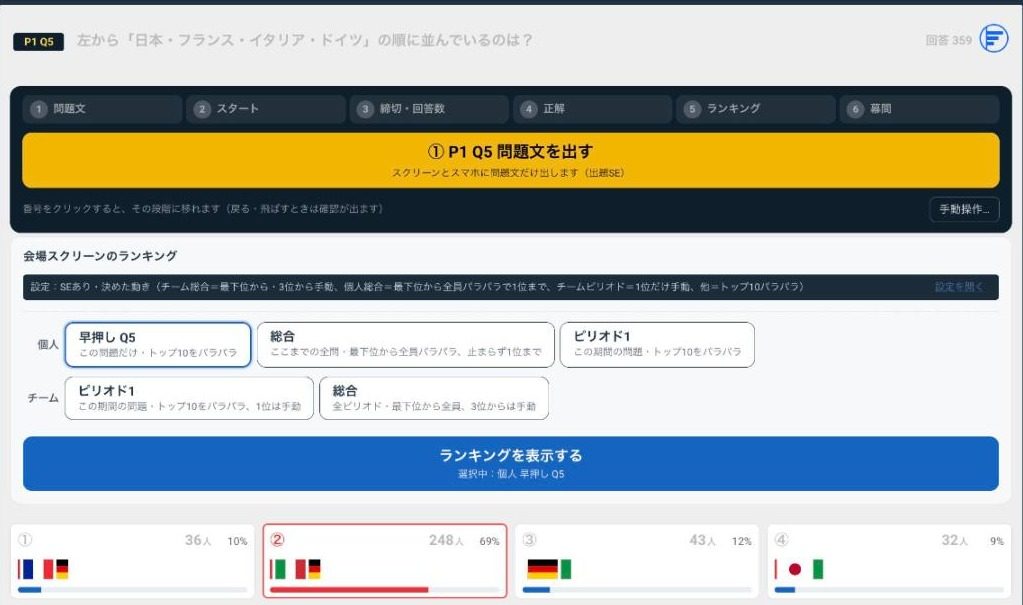The width and height of the screenshot is (1023, 605).
Task: Open correct answer card ② with 248人
Action: (385, 561)
